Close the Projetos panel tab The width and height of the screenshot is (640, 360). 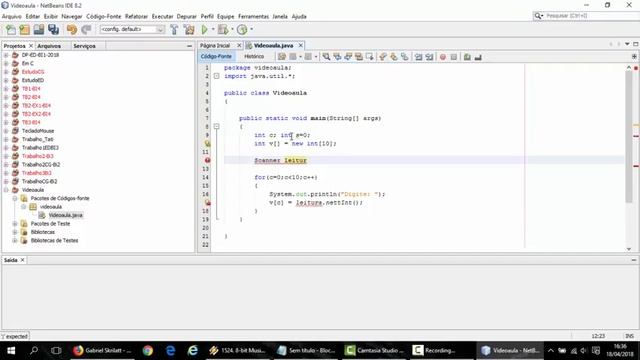tap(31, 46)
